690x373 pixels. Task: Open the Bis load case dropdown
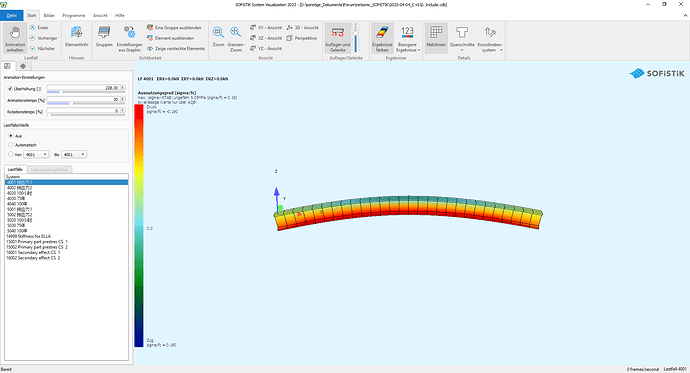click(x=74, y=154)
